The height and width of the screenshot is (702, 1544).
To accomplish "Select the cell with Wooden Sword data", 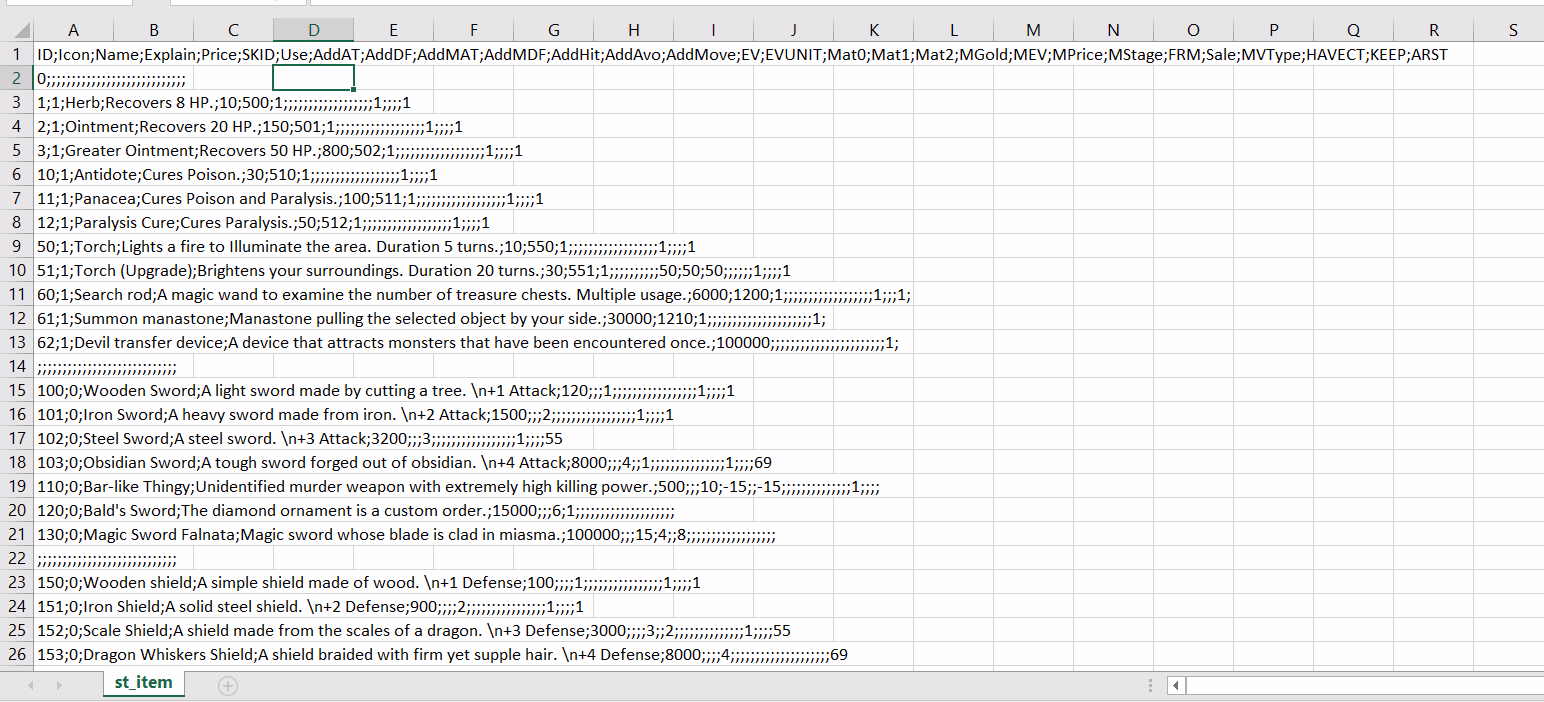I will point(73,391).
